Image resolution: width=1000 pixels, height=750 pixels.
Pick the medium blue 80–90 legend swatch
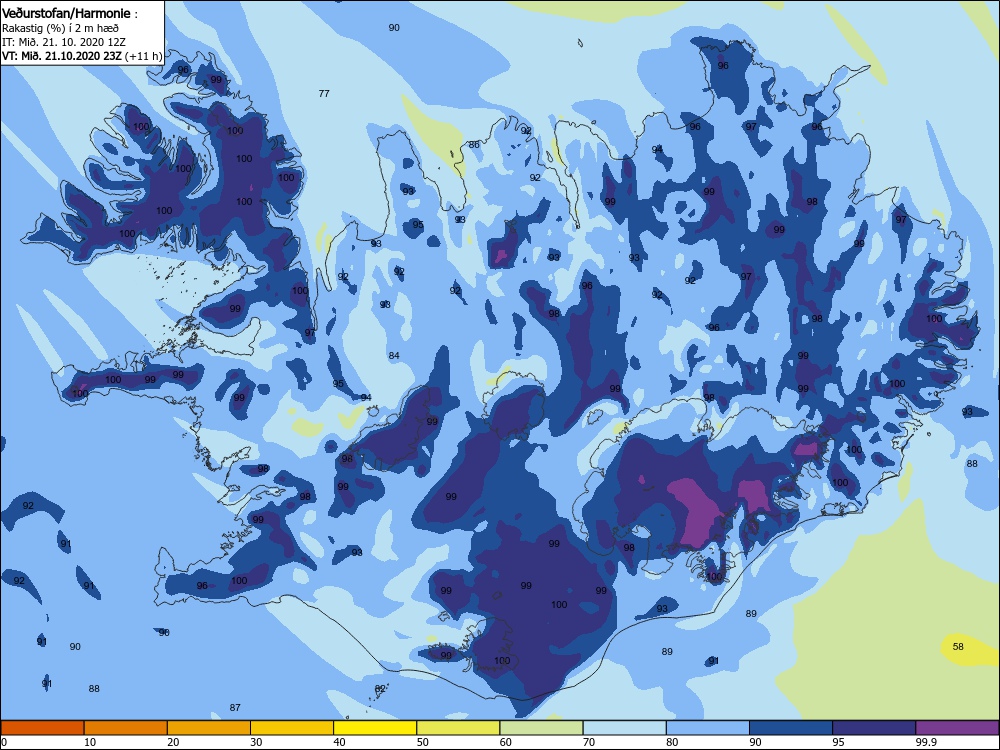click(708, 728)
